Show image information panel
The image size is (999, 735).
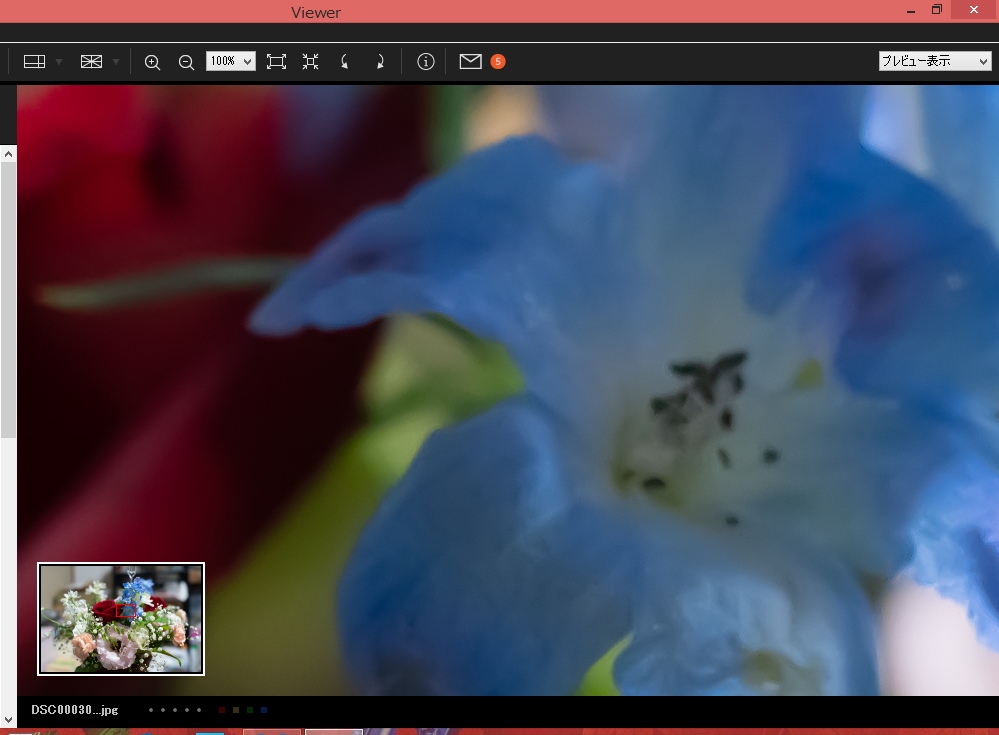[426, 62]
